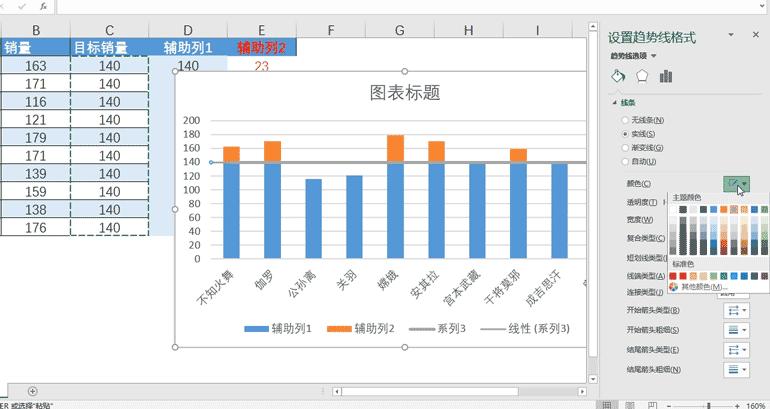The image size is (770, 409).
Task: Close the 设置趋势线格式 pane
Action: 756,35
